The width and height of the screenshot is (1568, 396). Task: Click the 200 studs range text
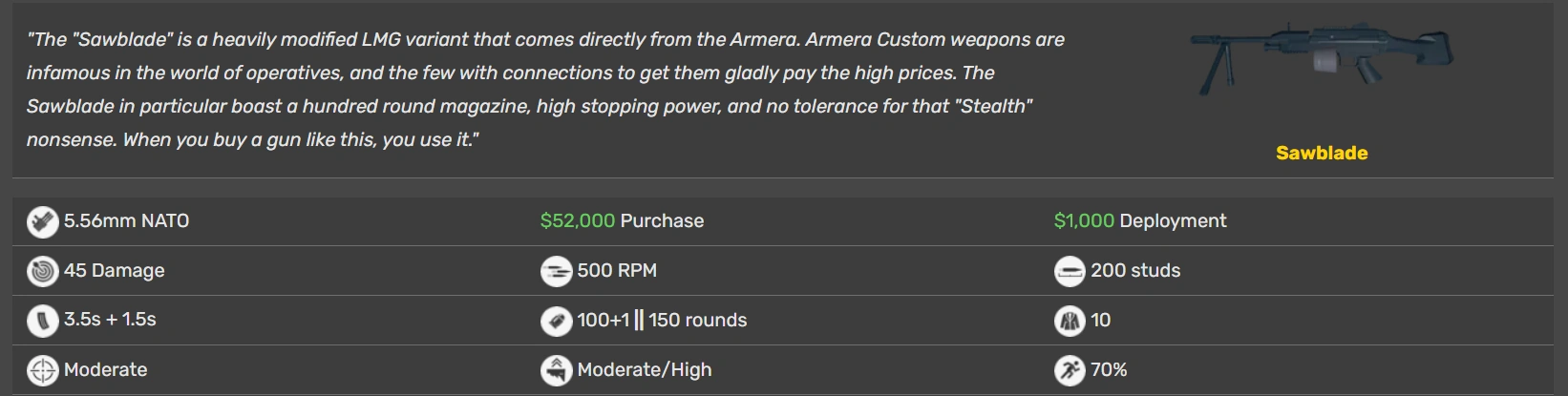pyautogui.click(x=1135, y=270)
